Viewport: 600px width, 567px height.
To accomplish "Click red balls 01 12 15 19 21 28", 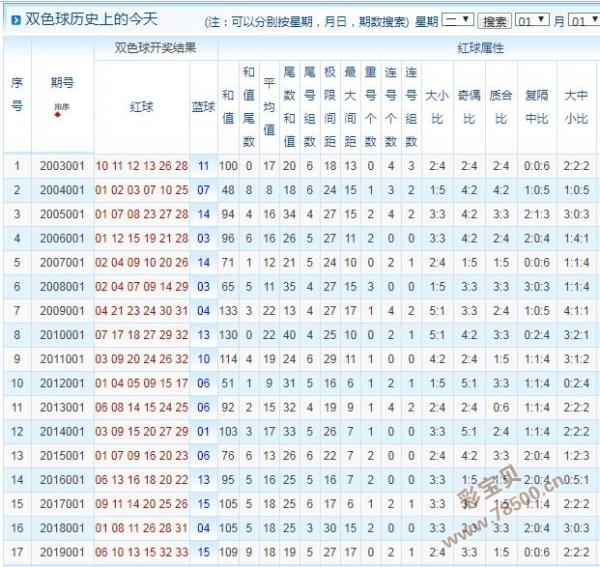I will click(142, 238).
